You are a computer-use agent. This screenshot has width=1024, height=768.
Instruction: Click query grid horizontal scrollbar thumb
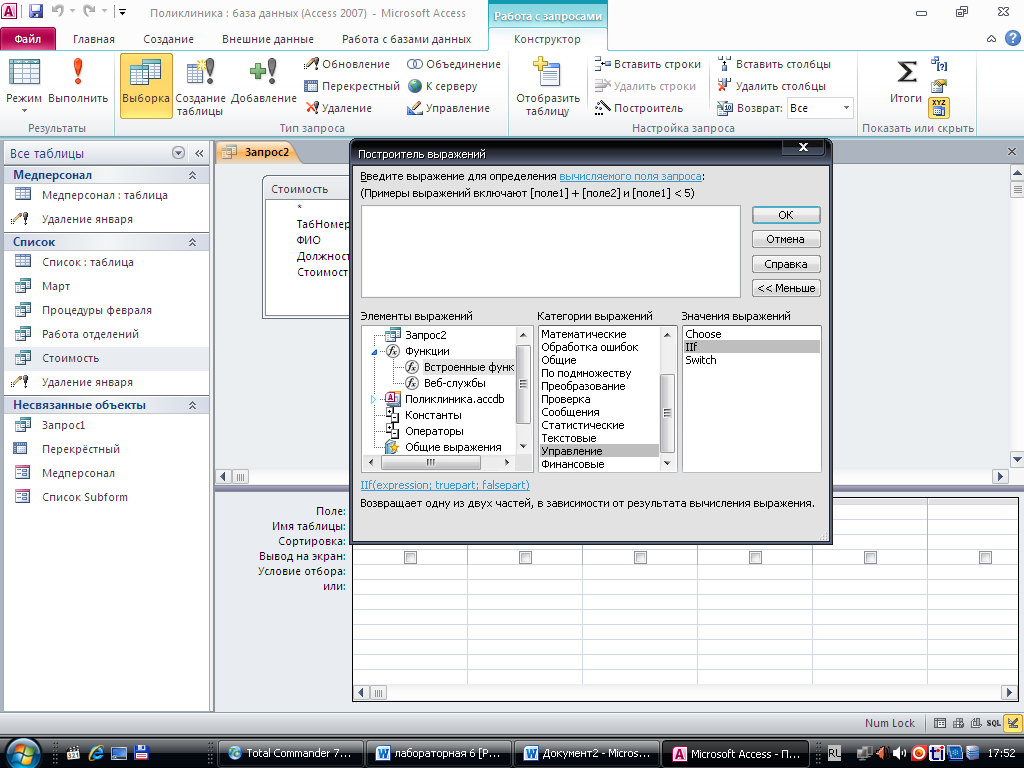pyautogui.click(x=378, y=692)
